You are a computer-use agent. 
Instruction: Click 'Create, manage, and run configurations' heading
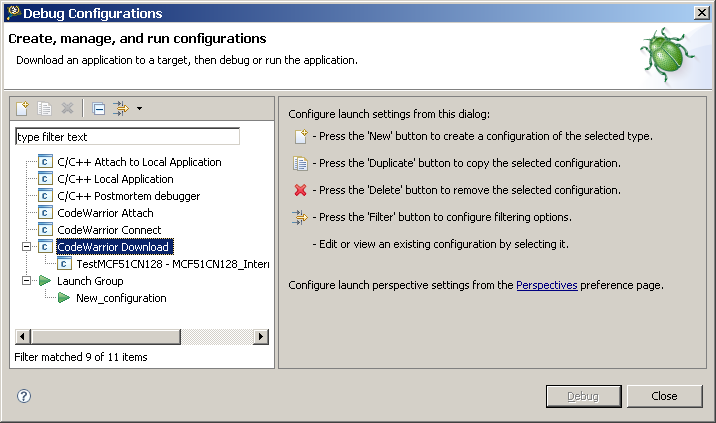[137, 38]
